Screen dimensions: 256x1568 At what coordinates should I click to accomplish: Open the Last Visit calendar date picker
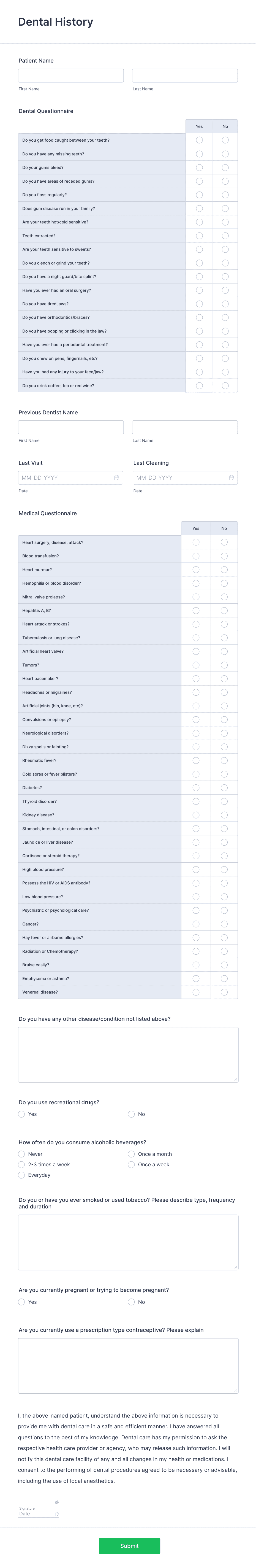click(116, 477)
